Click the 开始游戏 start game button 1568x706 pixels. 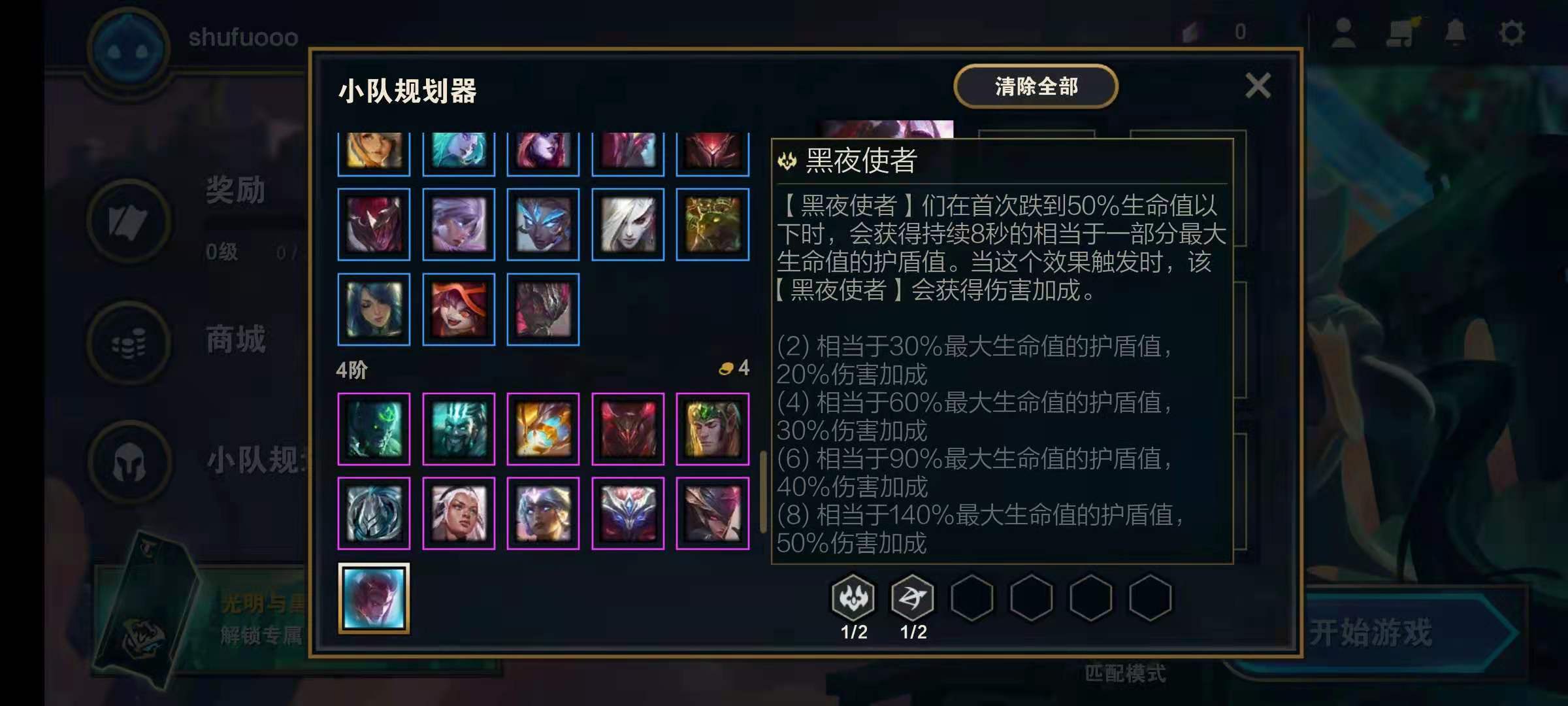tap(1405, 632)
